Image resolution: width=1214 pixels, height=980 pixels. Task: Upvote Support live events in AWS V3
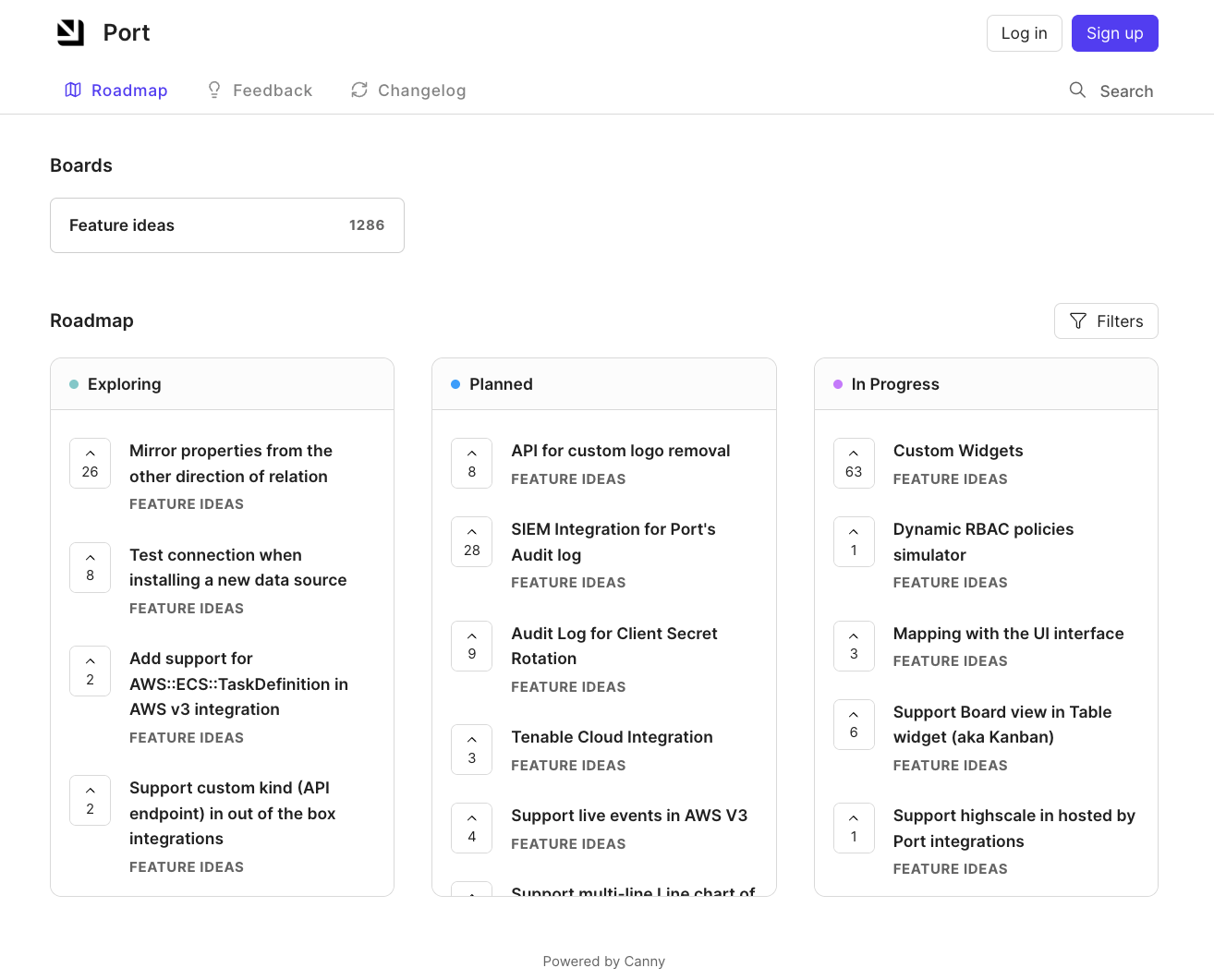point(471,828)
